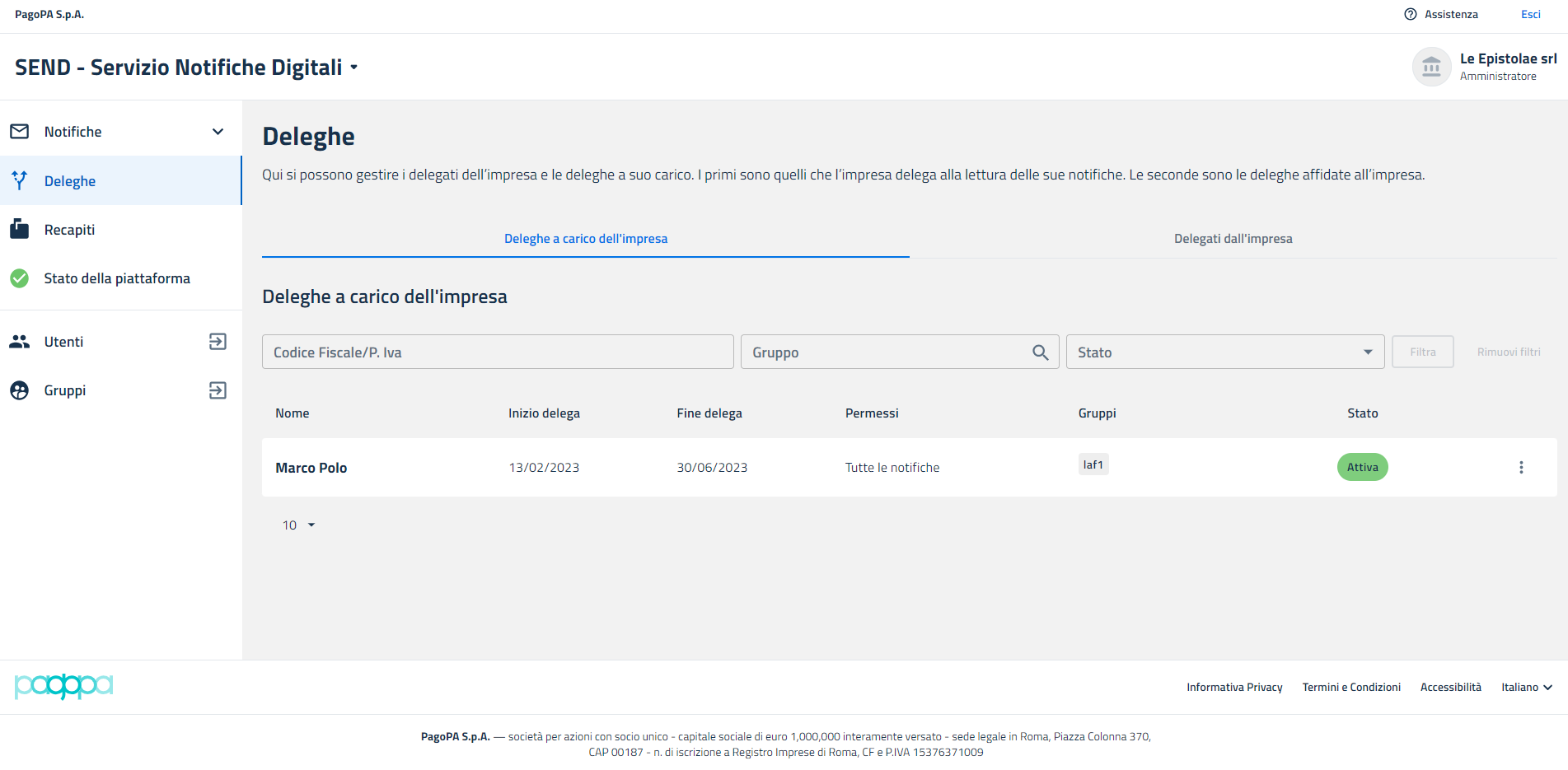Viewport: 1568px width, 770px height.
Task: Click the institution avatar for Le Epistolae srl
Action: tap(1431, 67)
